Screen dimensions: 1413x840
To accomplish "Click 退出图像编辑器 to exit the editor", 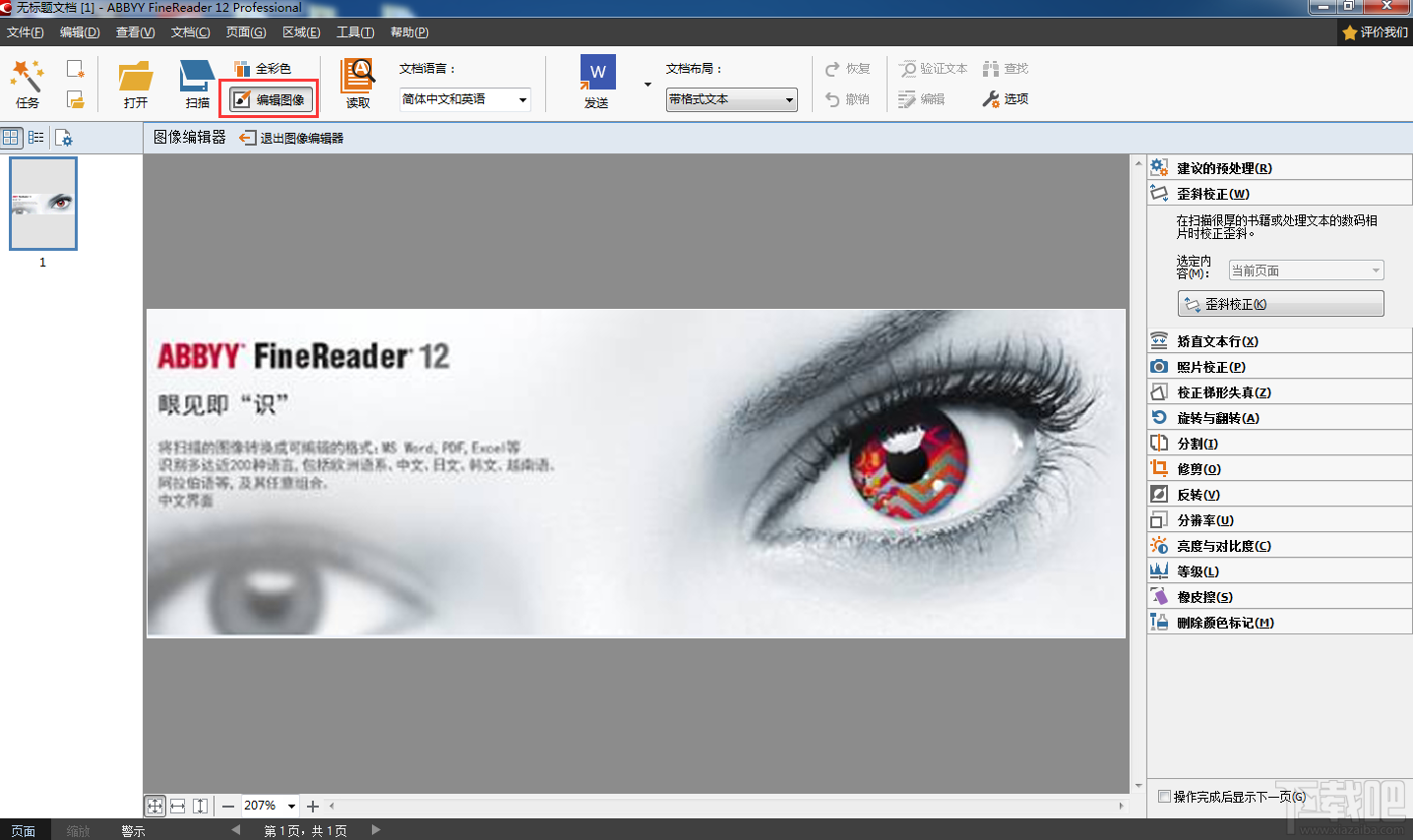I will pyautogui.click(x=291, y=138).
